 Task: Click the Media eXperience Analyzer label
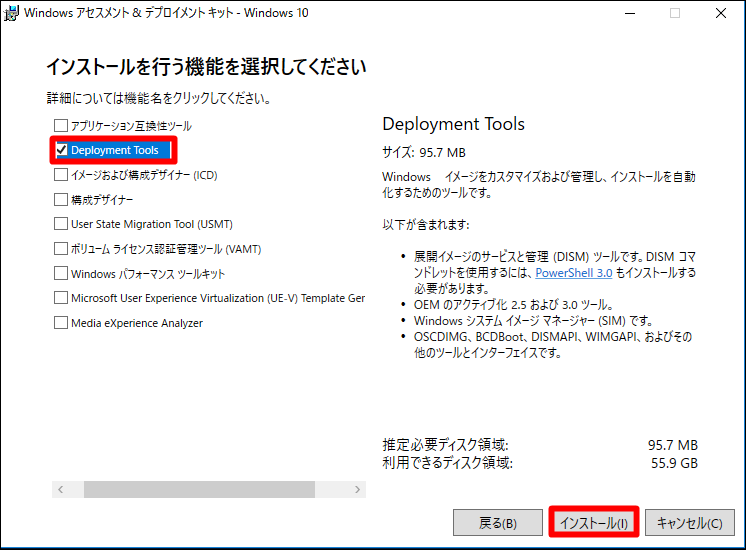pos(137,323)
